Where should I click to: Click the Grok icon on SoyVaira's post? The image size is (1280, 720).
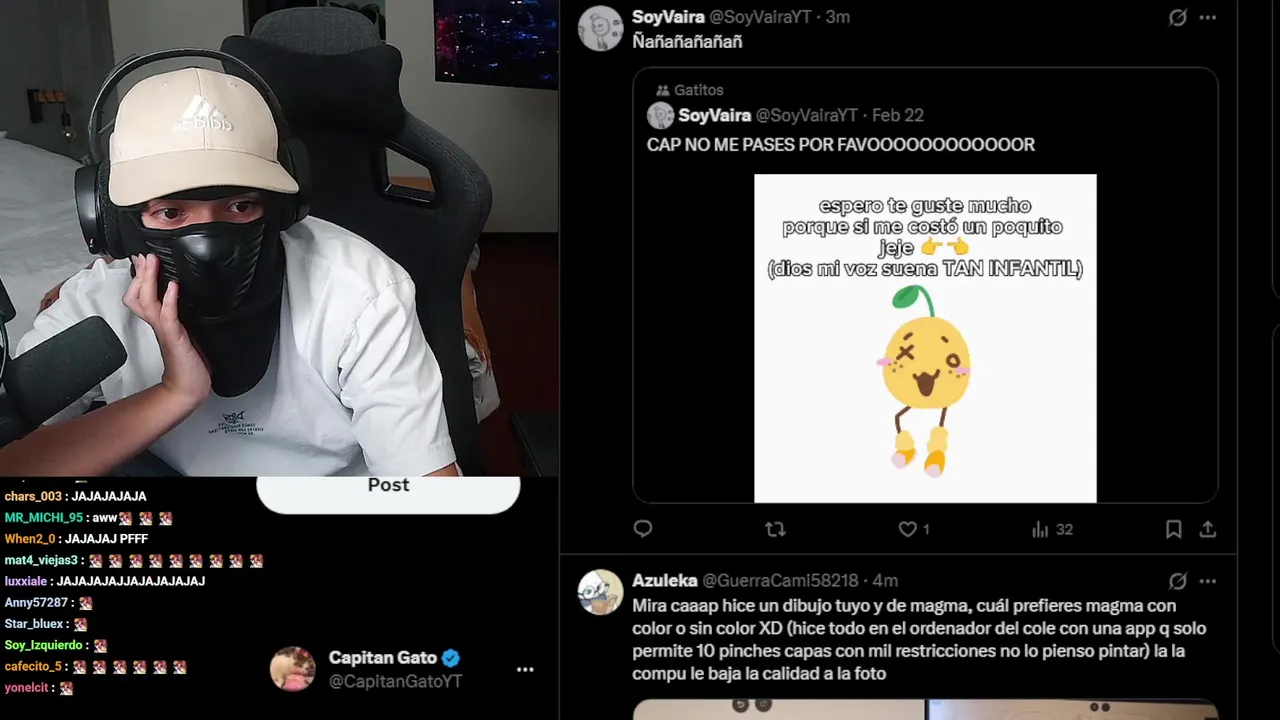(1178, 18)
